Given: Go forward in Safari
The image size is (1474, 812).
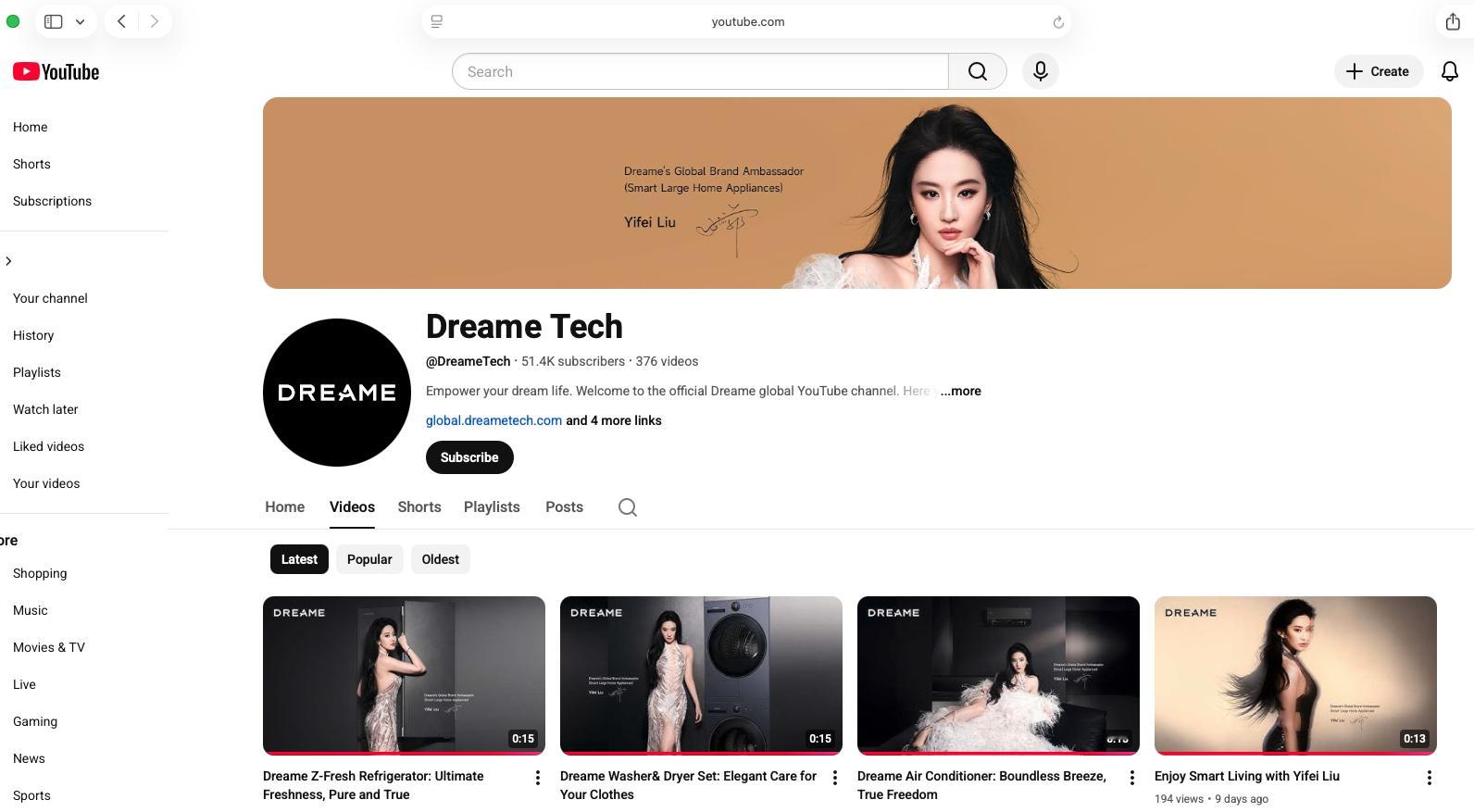Looking at the screenshot, I should pyautogui.click(x=155, y=20).
